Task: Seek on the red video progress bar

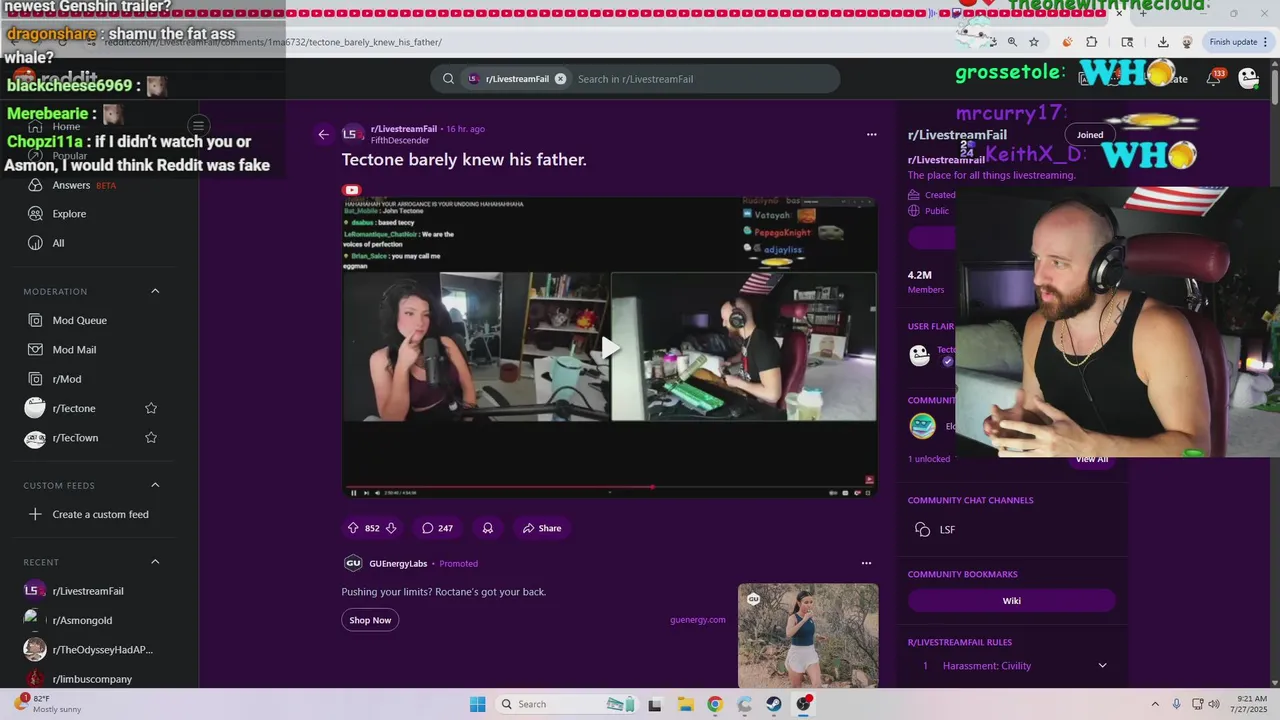Action: (x=610, y=487)
